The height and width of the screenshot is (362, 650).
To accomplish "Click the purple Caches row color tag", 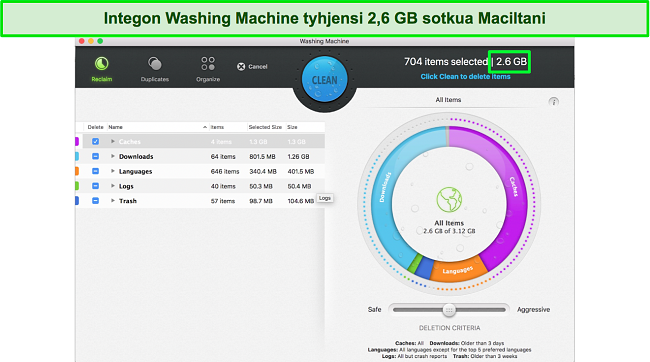I will point(77,141).
